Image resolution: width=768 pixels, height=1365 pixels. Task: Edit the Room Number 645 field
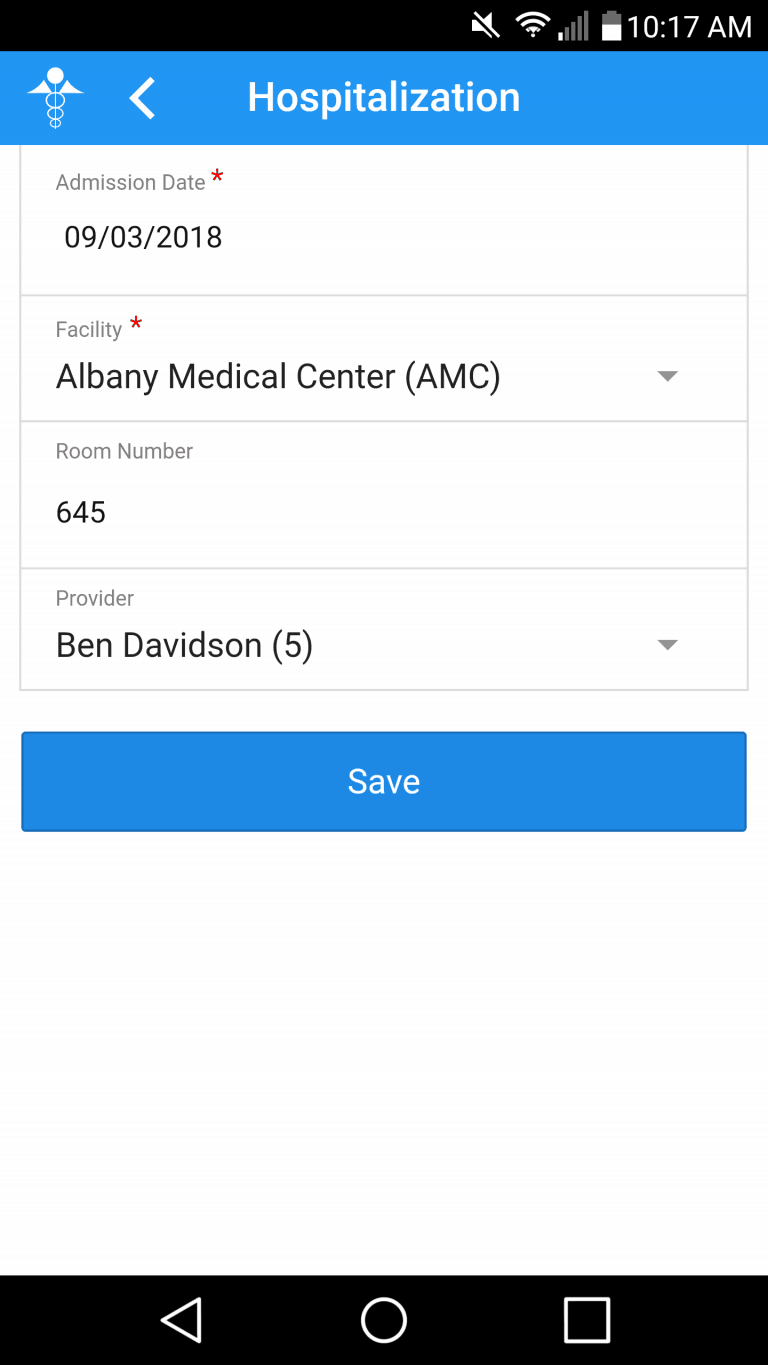point(81,513)
